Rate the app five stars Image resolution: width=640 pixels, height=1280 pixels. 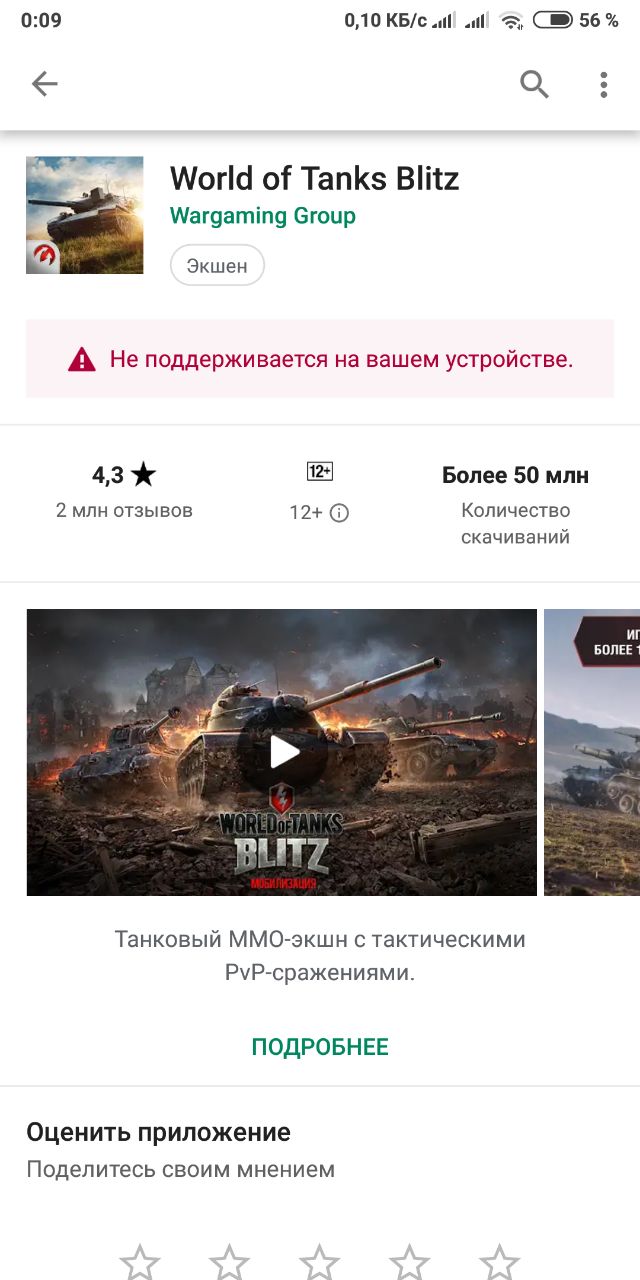pyautogui.click(x=499, y=1262)
